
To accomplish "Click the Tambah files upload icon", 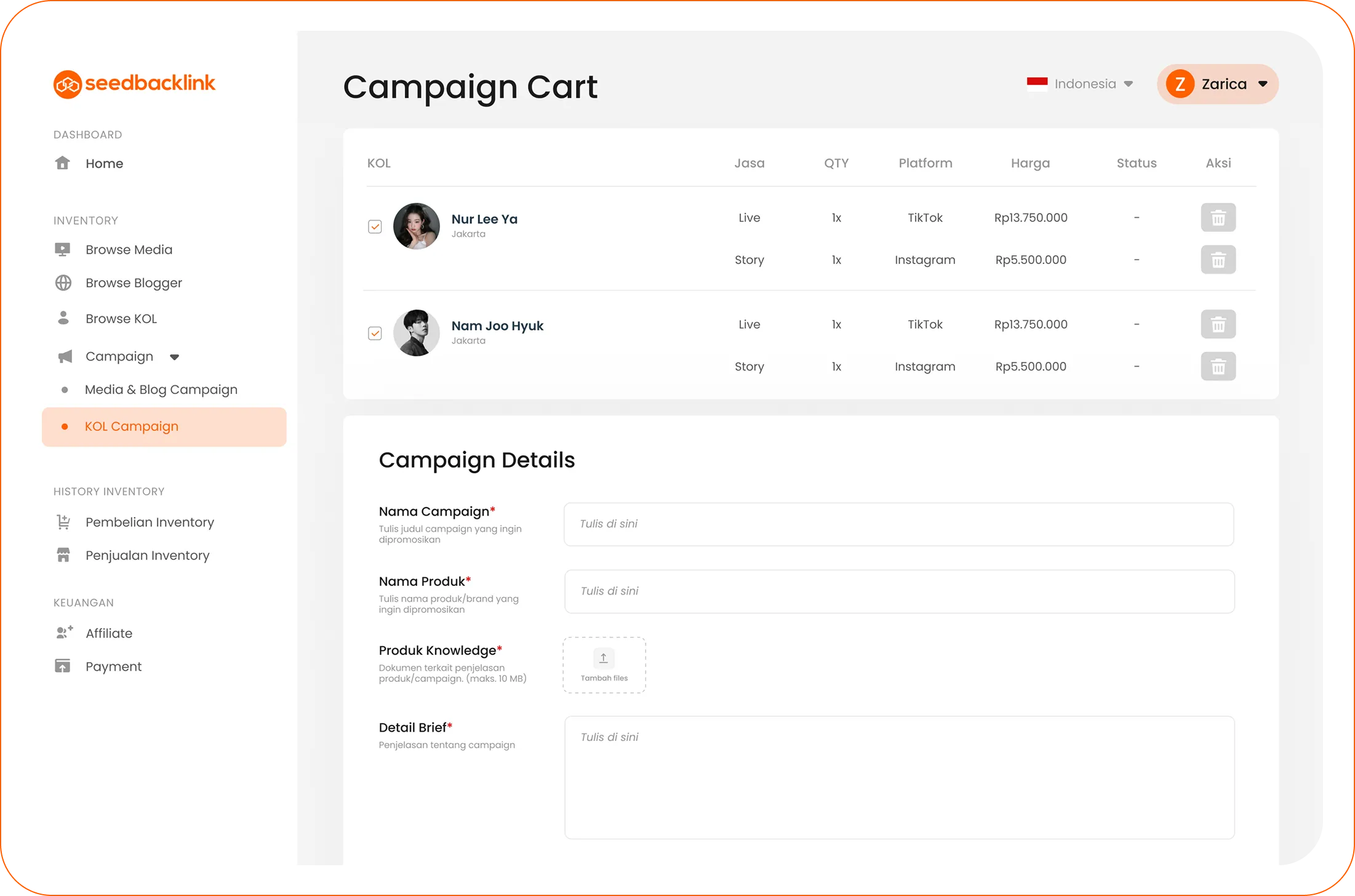I will [x=604, y=658].
